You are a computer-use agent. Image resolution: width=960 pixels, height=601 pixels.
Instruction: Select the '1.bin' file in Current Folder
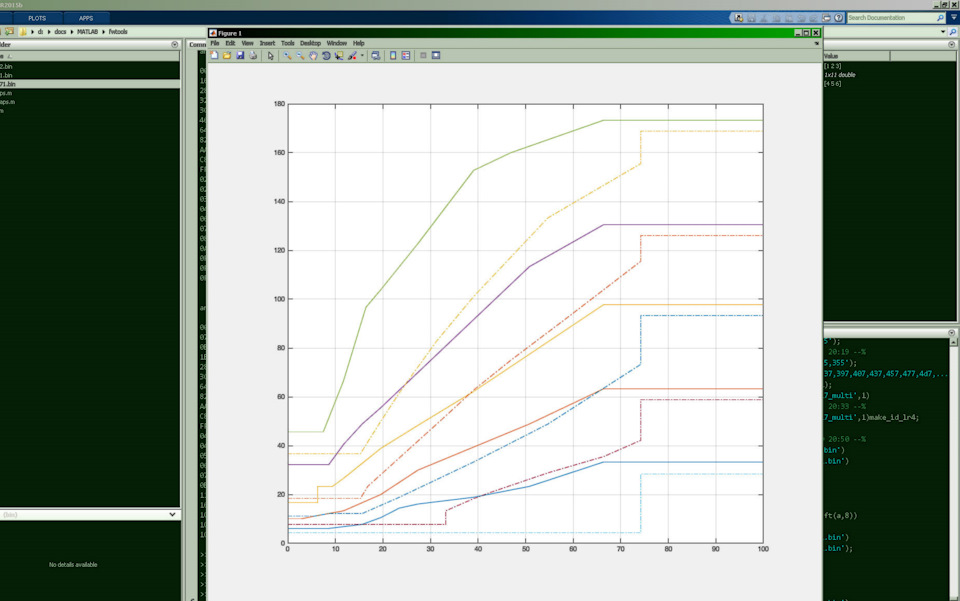click(90, 75)
